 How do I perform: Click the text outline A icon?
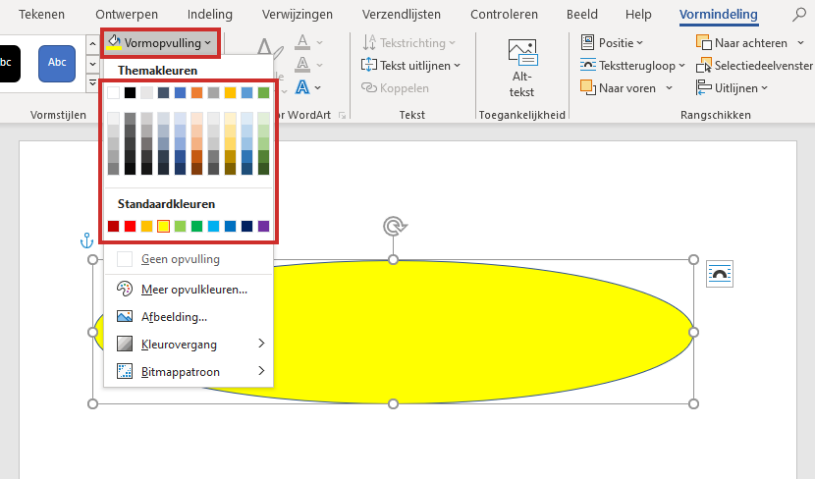303,65
